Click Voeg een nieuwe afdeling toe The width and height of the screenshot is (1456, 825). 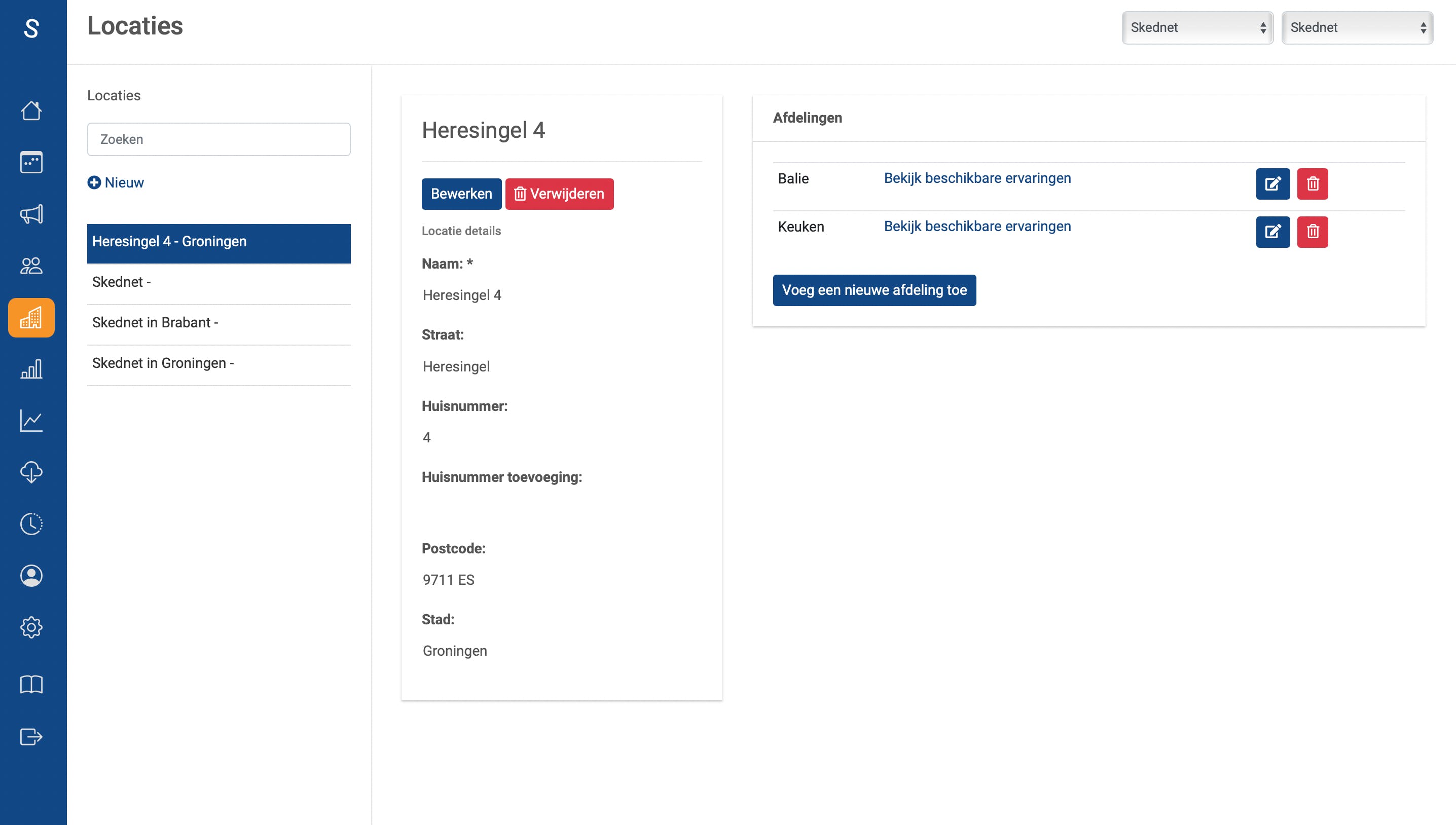[874, 290]
